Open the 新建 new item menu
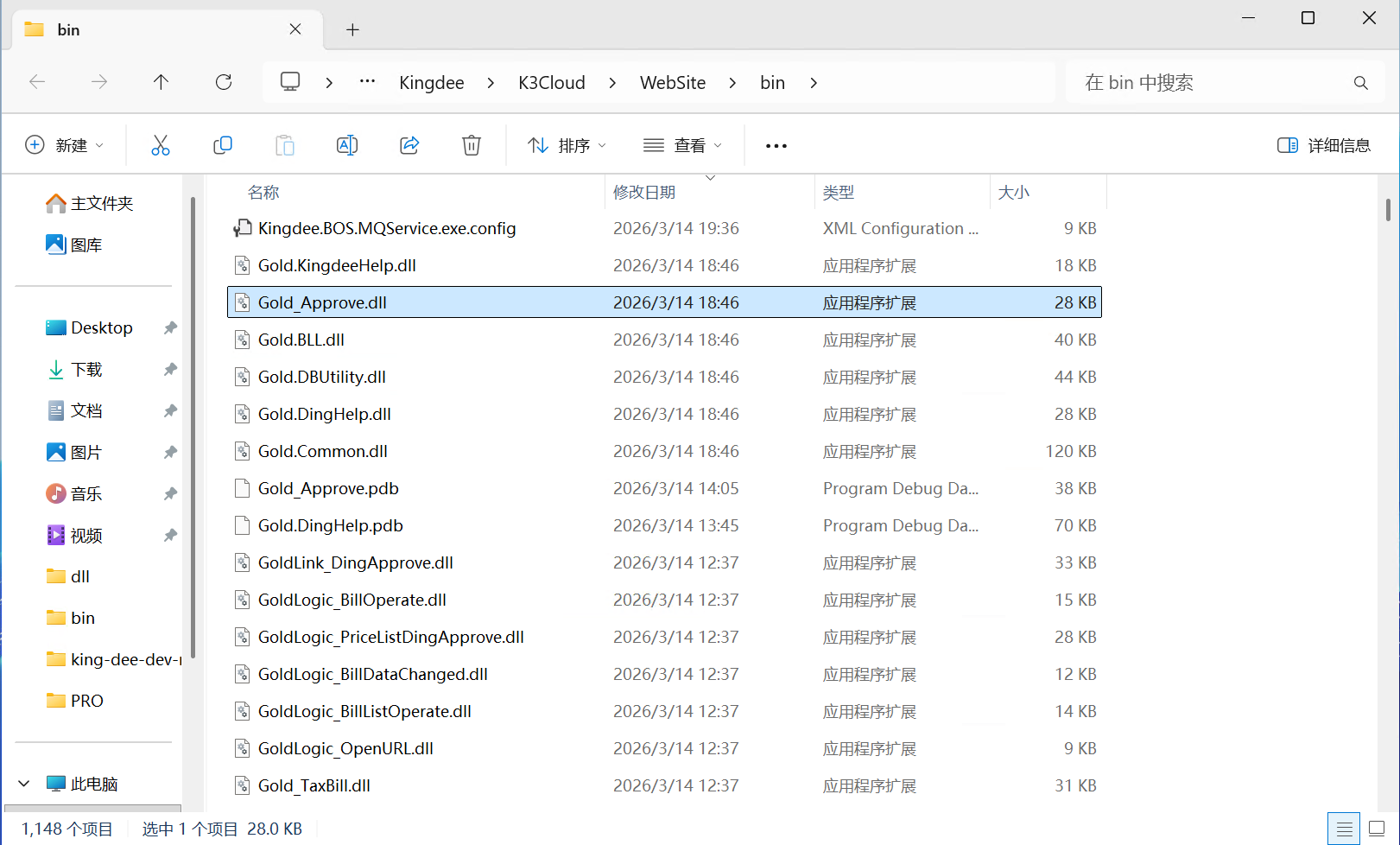1400x845 pixels. coord(65,145)
